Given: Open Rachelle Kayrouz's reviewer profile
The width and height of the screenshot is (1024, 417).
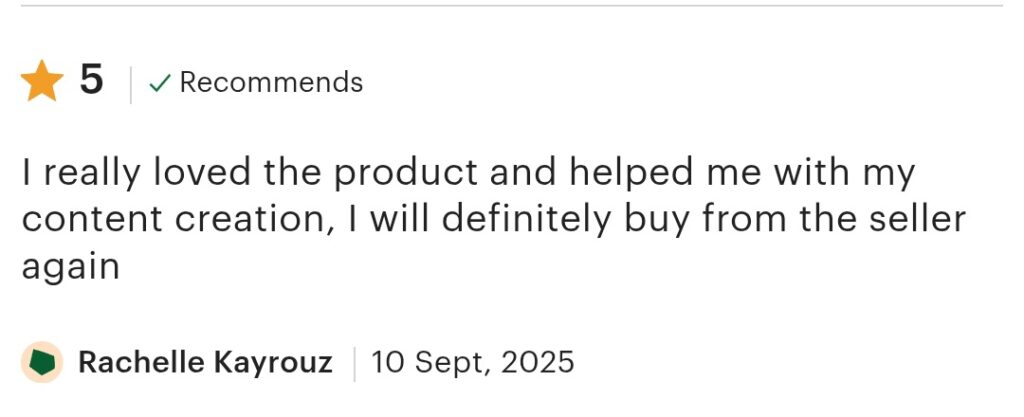Looking at the screenshot, I should (x=204, y=361).
